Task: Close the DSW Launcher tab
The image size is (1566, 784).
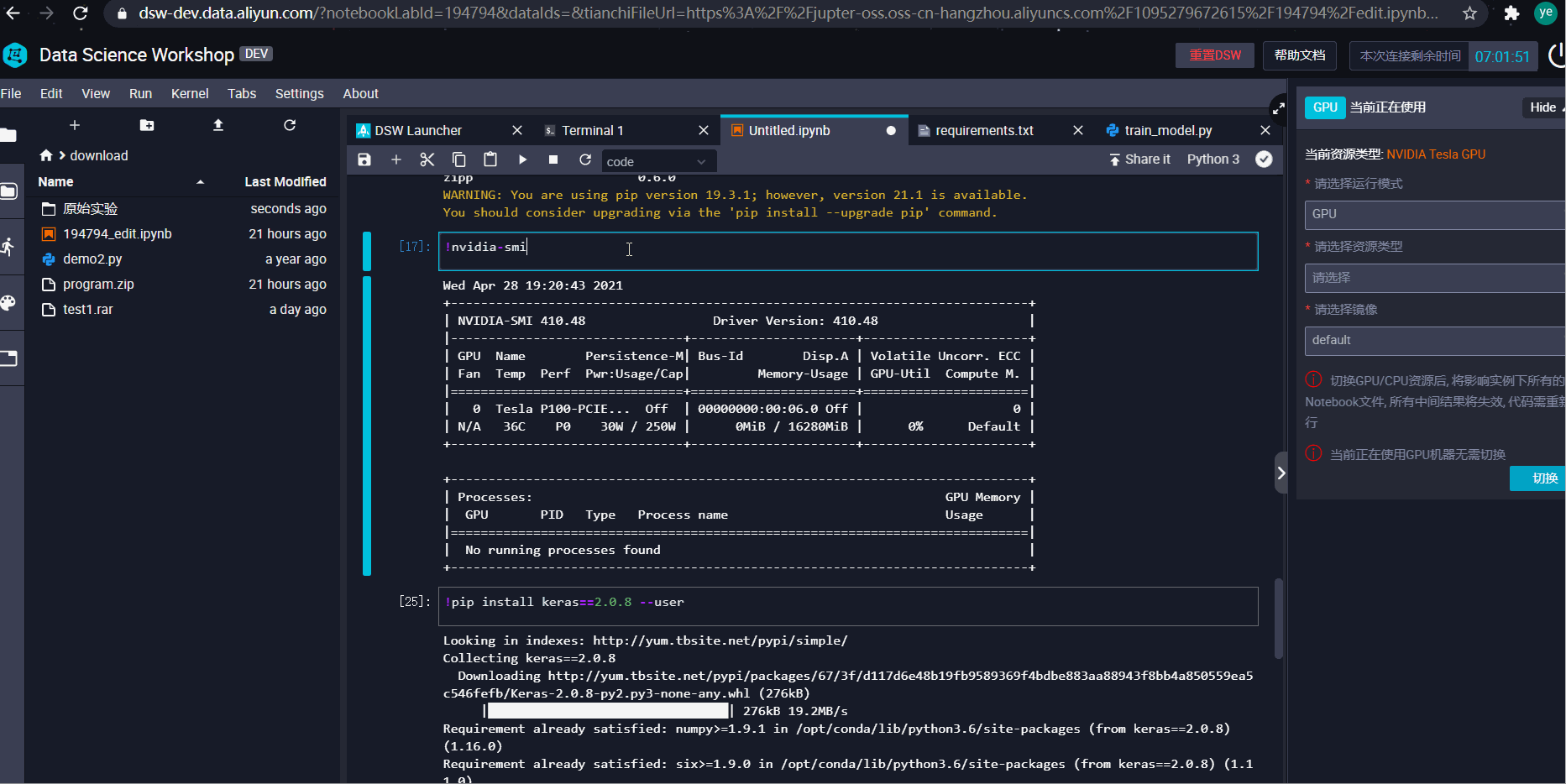Action: click(x=517, y=130)
